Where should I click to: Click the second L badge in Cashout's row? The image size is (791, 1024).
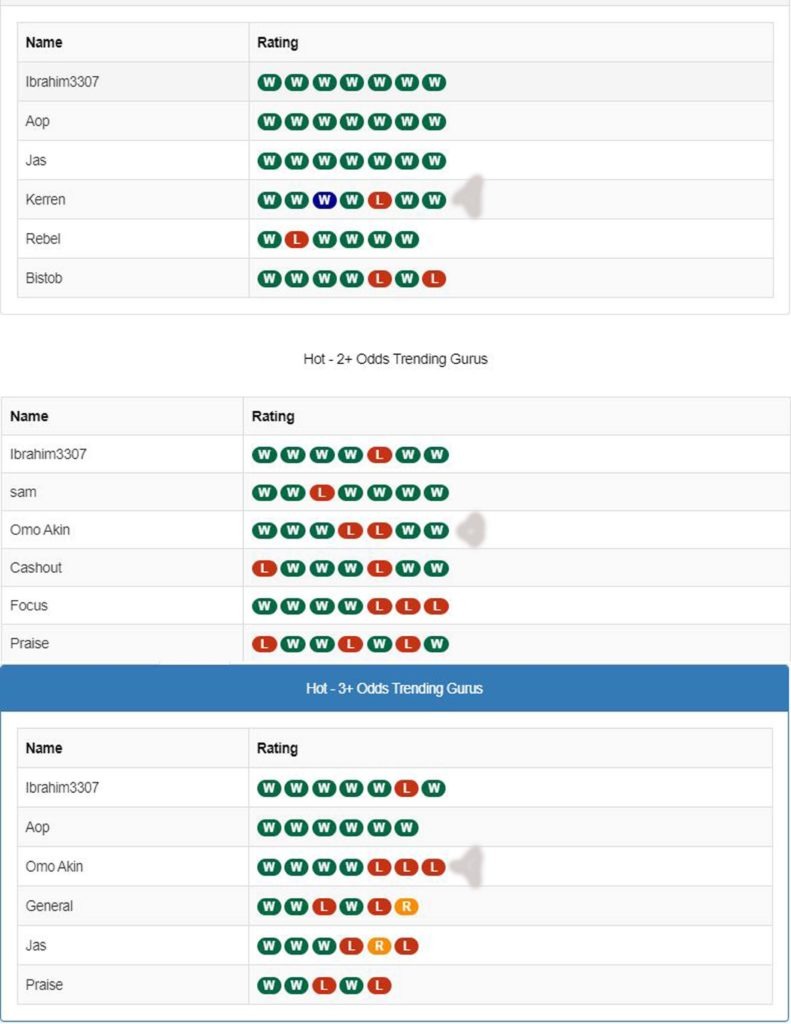pyautogui.click(x=379, y=568)
